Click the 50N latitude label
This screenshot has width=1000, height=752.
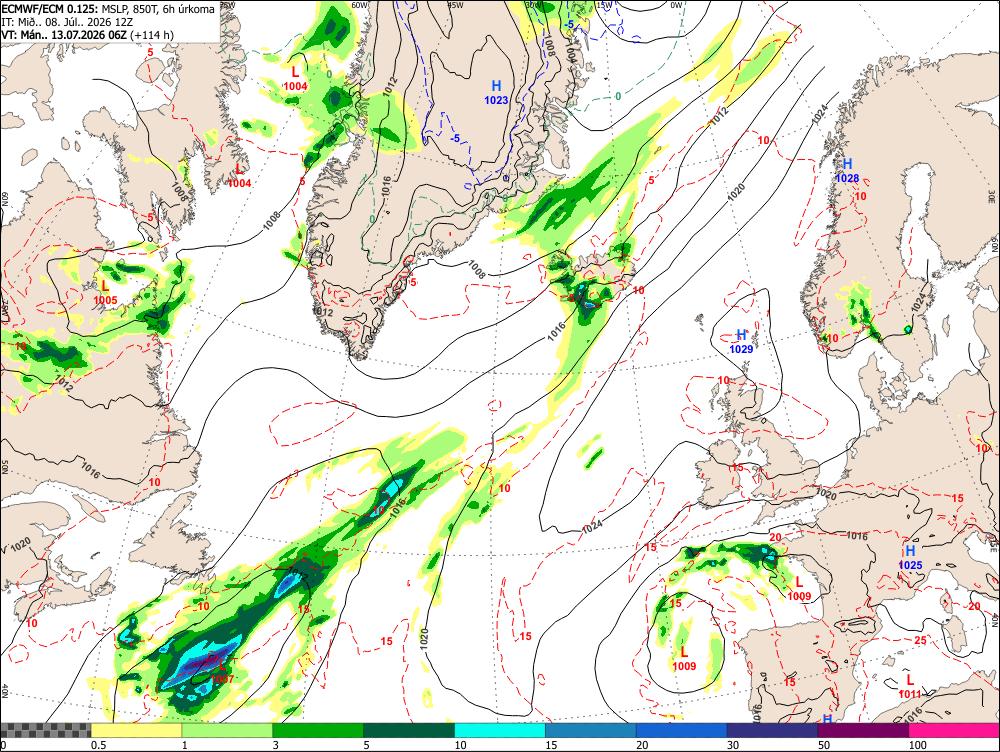click(5, 468)
